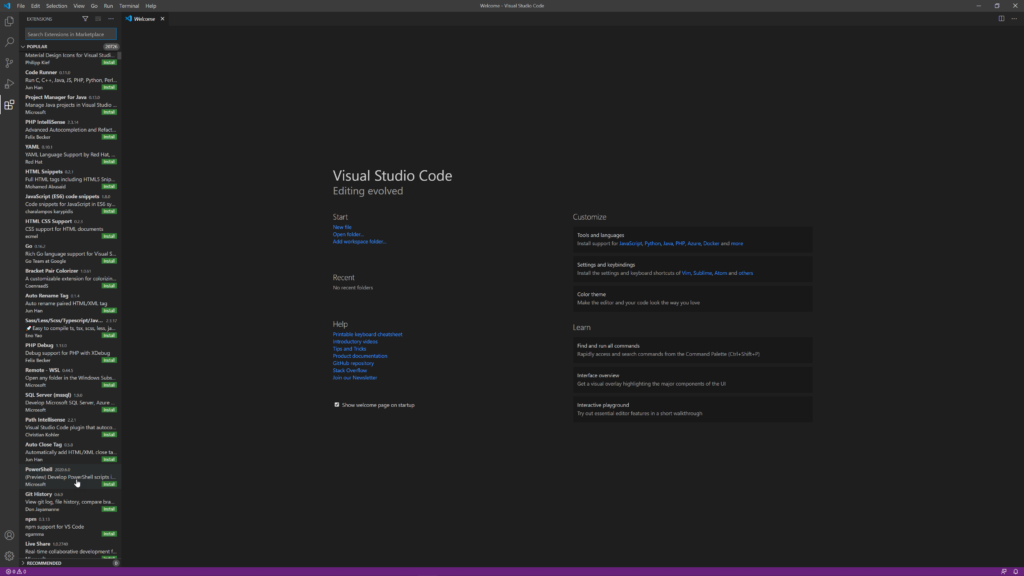Click the New file link
Screen dimensions: 1024x576
coord(342,227)
